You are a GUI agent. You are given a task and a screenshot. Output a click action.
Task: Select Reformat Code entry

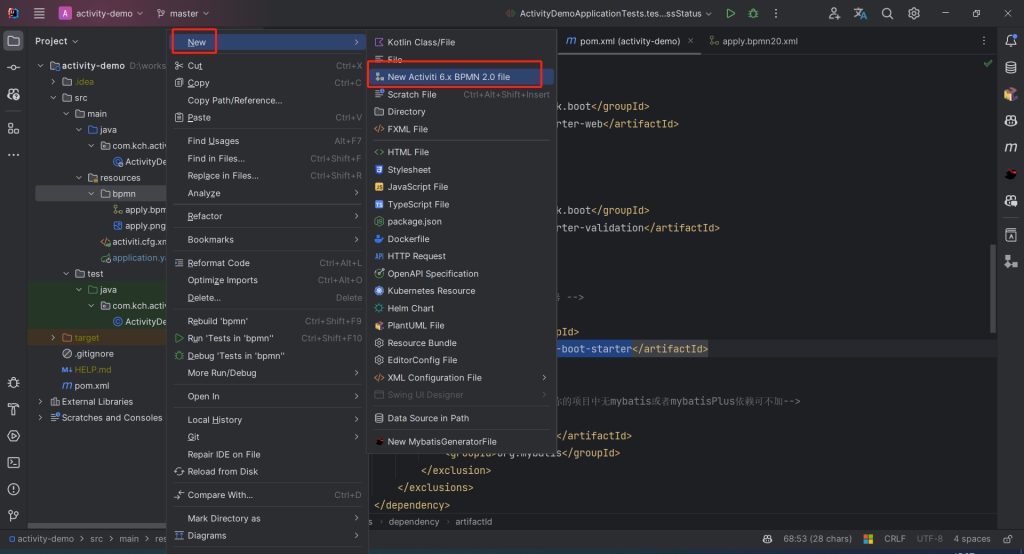pos(268,263)
